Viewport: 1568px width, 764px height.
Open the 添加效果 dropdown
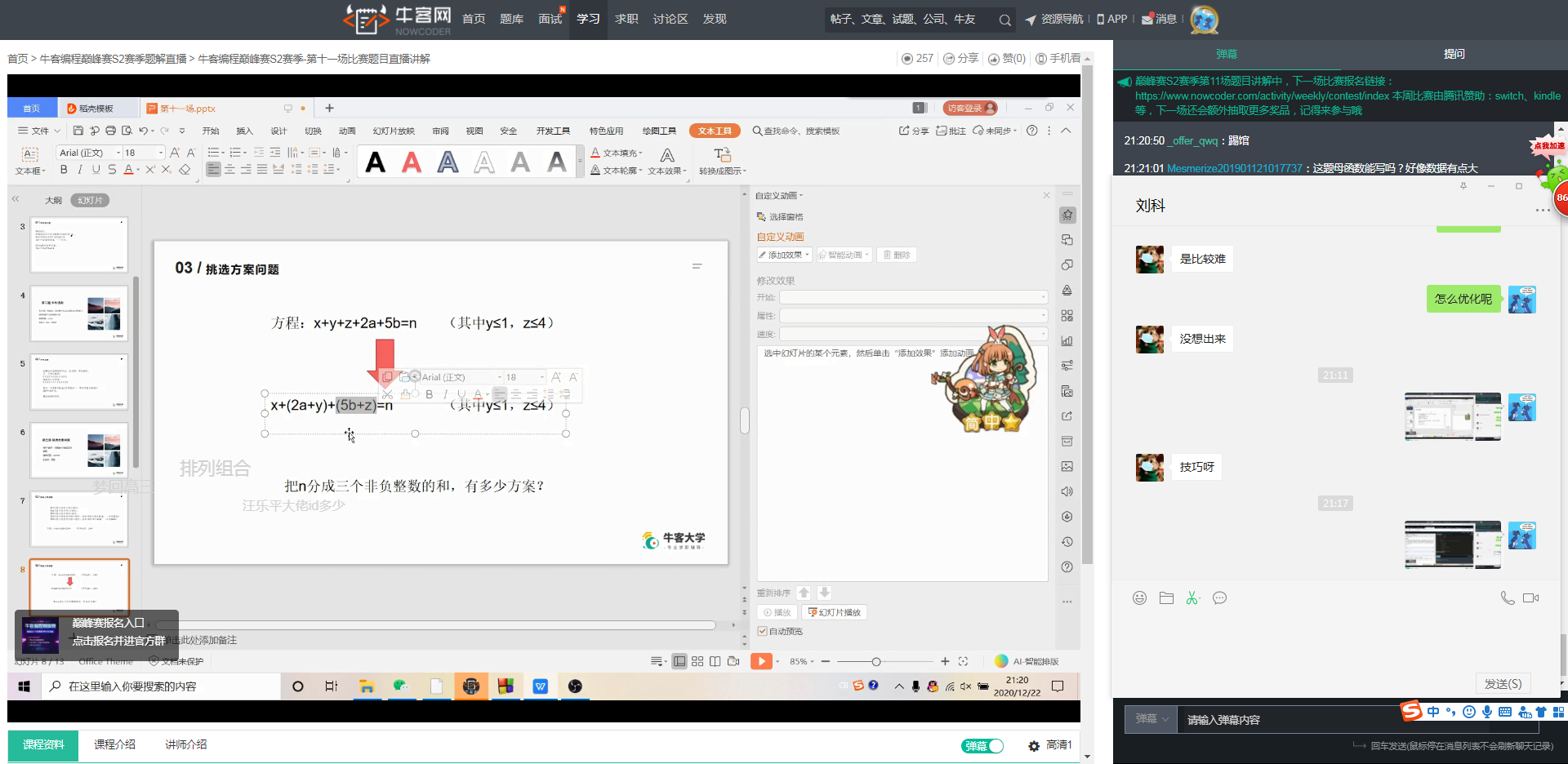(784, 255)
